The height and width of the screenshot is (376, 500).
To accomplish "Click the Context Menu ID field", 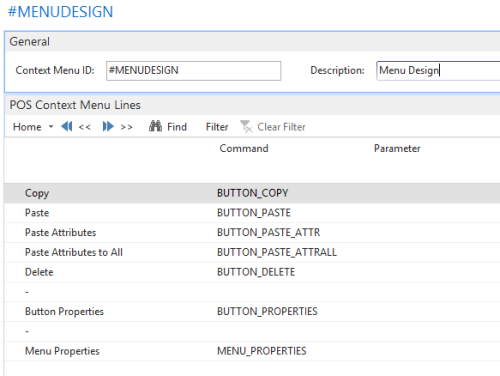I will click(193, 71).
